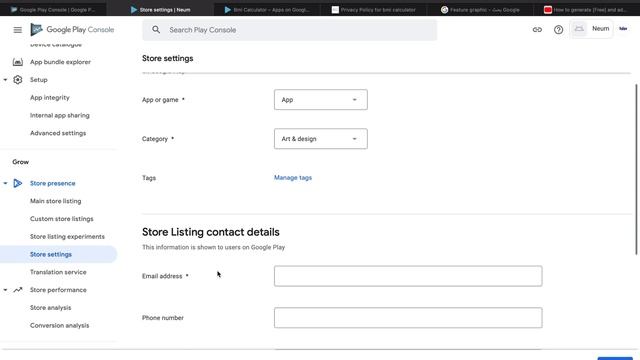This screenshot has height=360, width=640.
Task: Collapse the Setup section arrow
Action: pyautogui.click(x=5, y=80)
